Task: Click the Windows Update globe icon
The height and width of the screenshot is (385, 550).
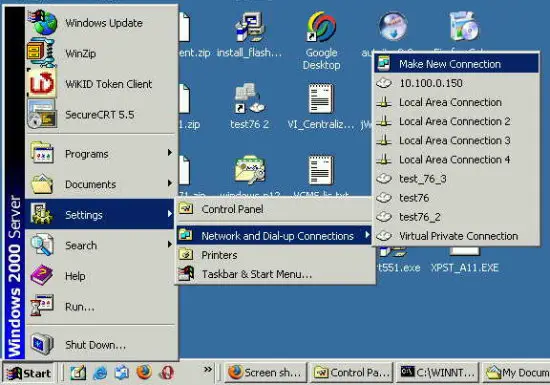Action: [x=43, y=22]
